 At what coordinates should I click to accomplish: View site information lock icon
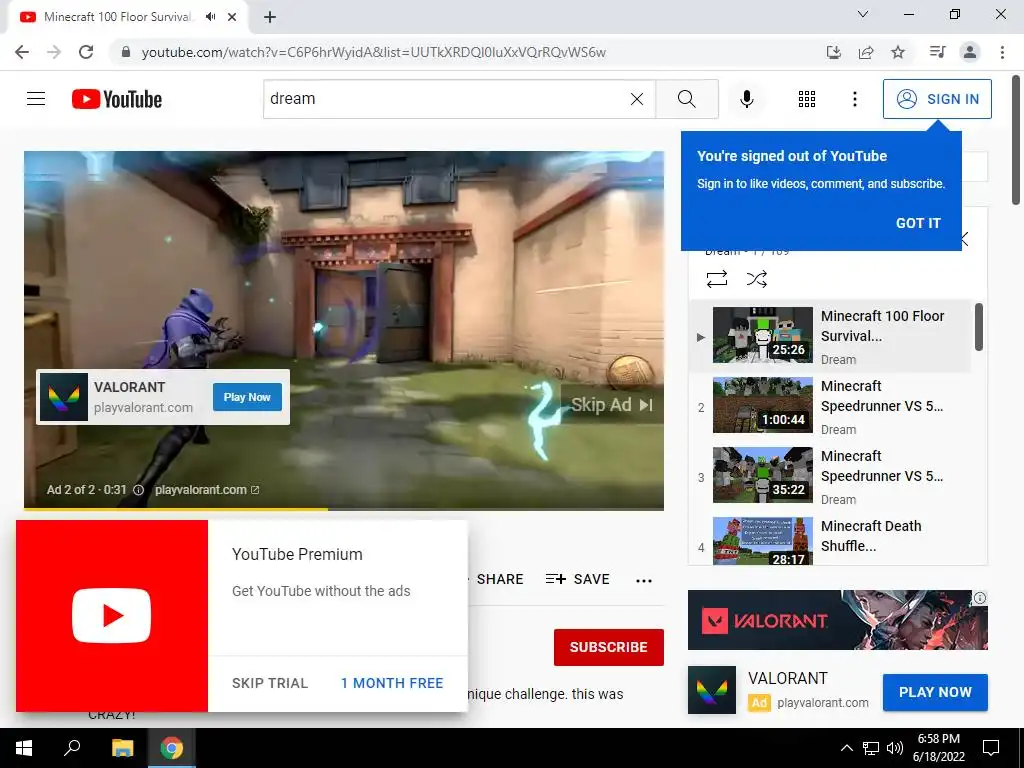click(x=126, y=52)
